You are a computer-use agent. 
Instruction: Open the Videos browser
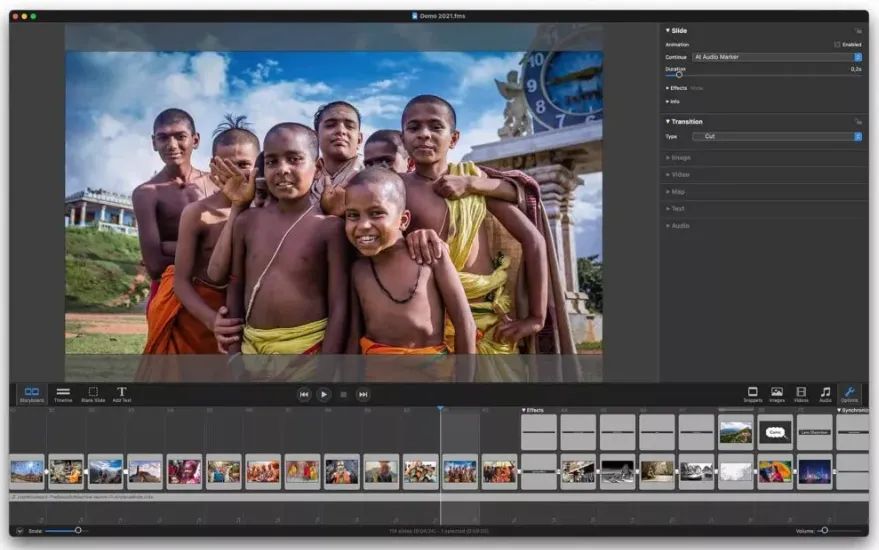[801, 394]
